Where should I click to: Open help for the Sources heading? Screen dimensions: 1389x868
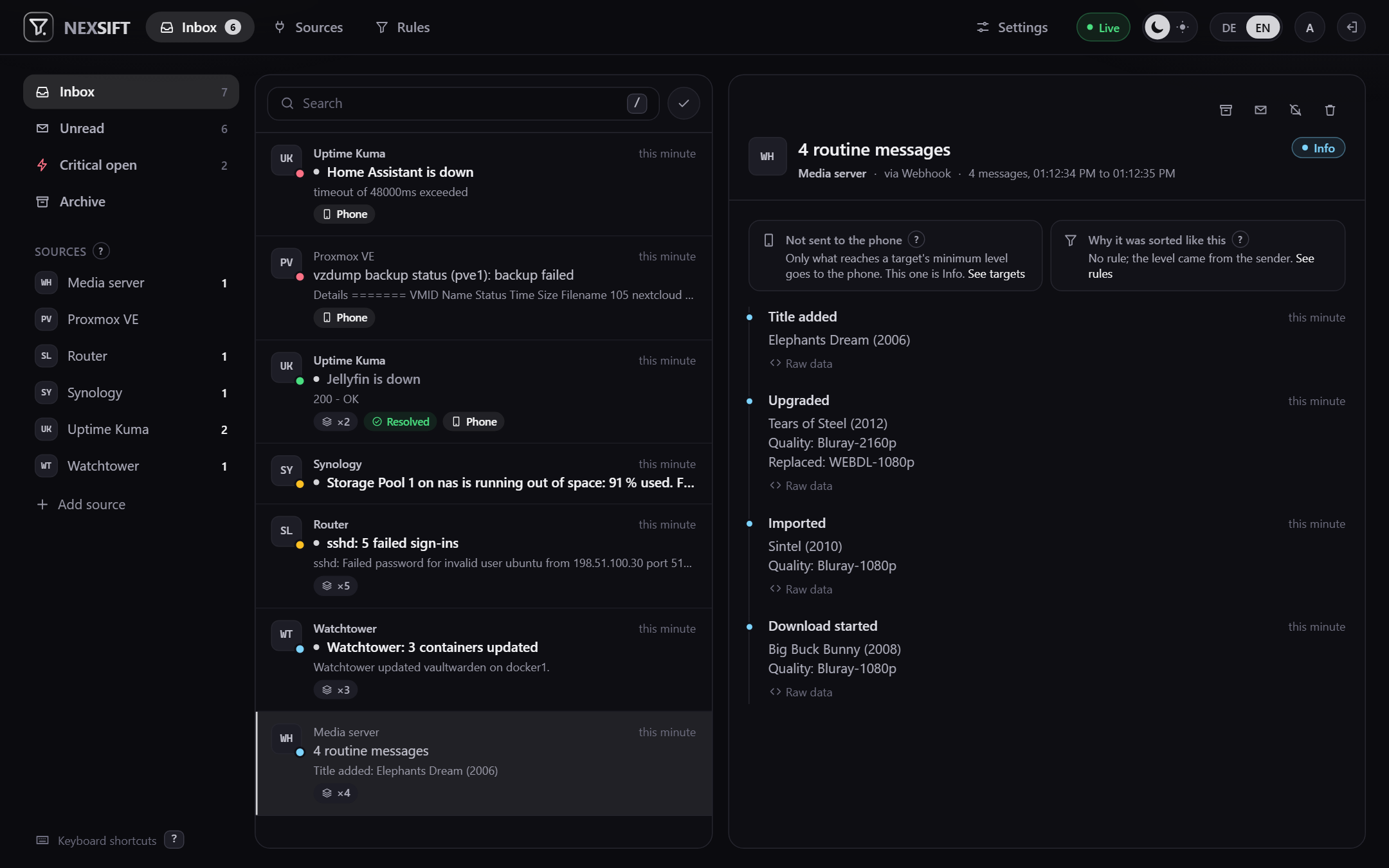pos(101,251)
